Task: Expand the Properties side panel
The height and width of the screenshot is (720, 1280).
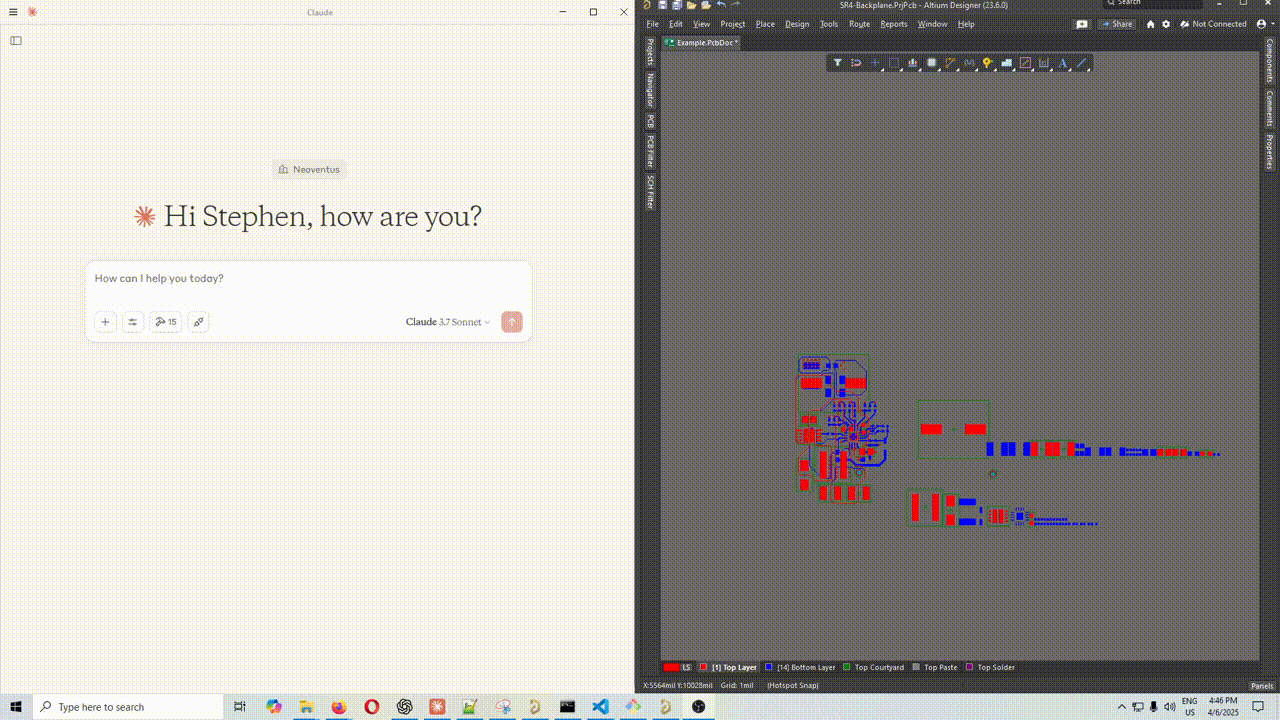Action: 1270,152
